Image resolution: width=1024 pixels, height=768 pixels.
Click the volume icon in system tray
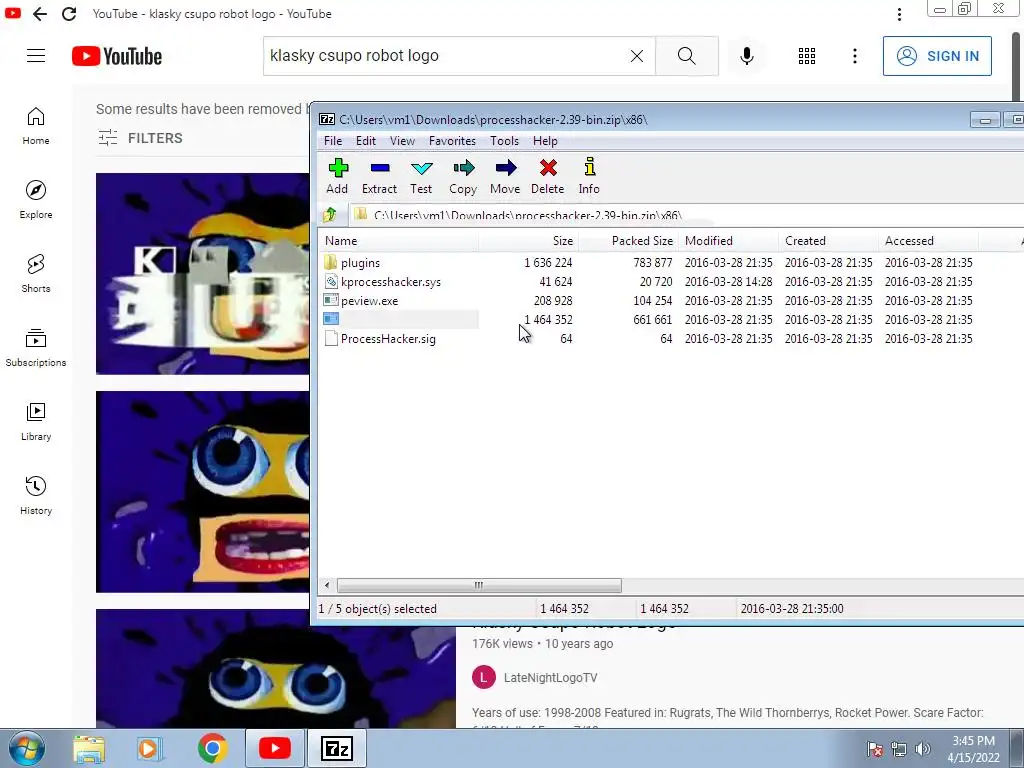point(923,749)
